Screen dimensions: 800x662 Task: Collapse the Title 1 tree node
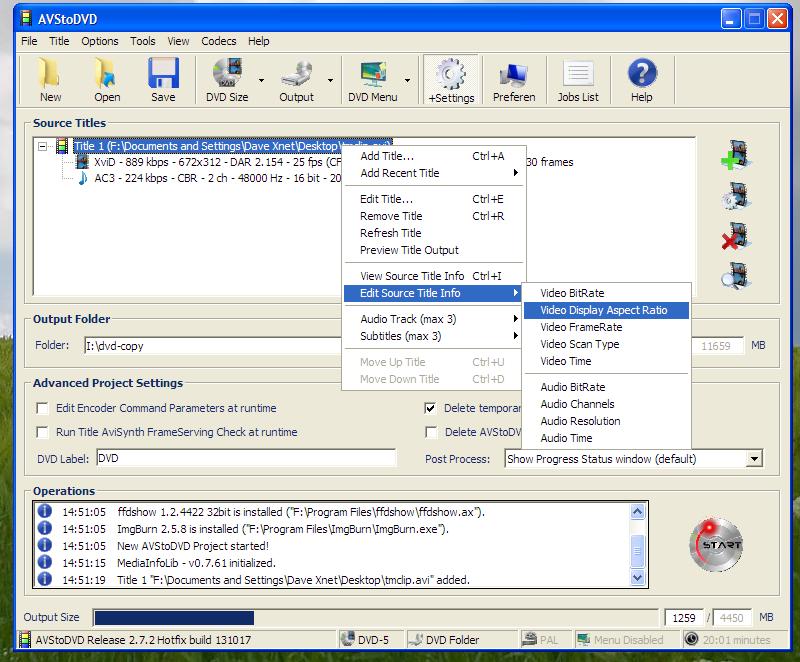pos(43,146)
